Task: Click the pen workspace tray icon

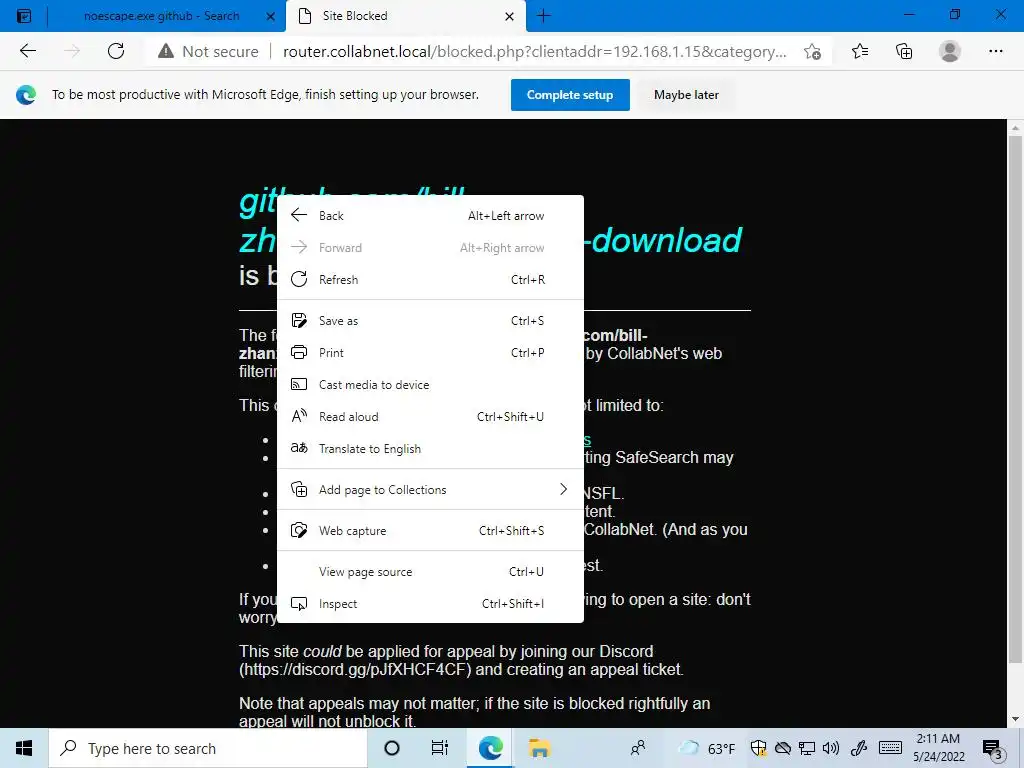Action: click(x=859, y=748)
